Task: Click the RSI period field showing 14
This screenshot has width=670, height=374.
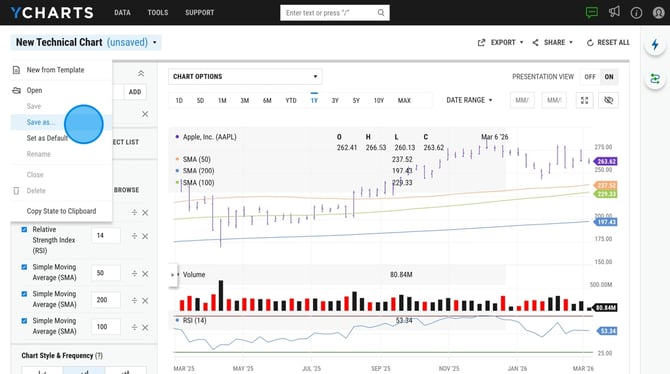Action: pyautogui.click(x=106, y=236)
